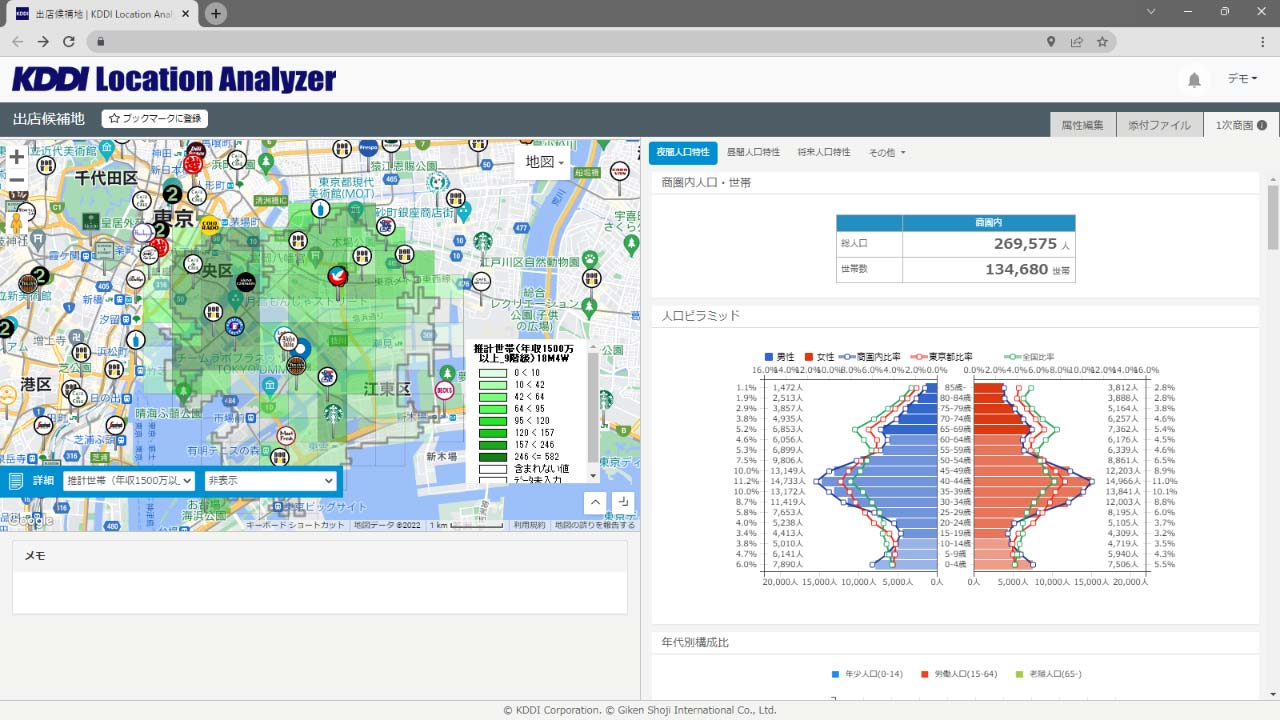Open a new Chrome tab
1280x720 pixels.
click(216, 13)
